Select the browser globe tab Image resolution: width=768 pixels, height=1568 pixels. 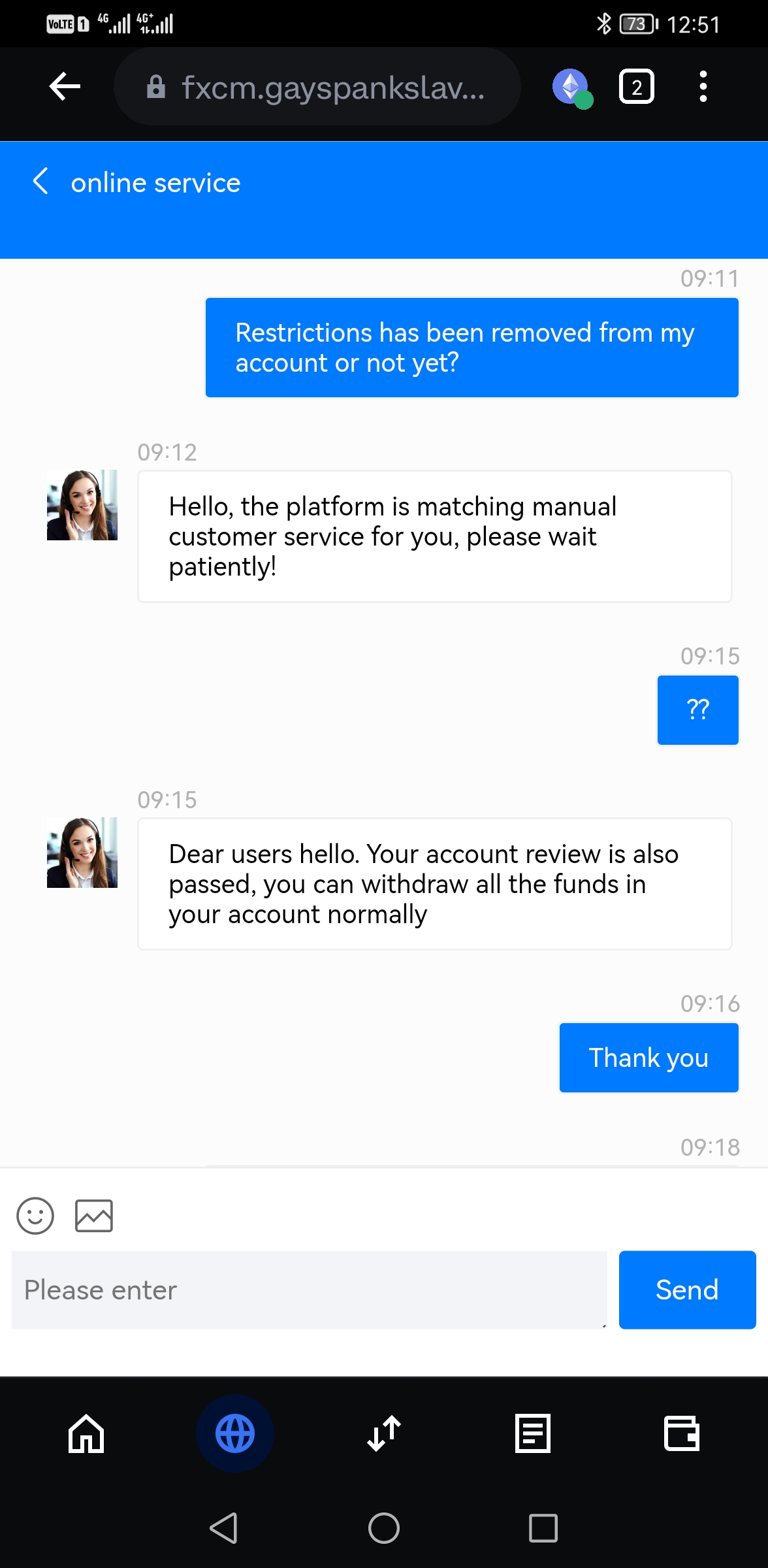(x=235, y=1433)
